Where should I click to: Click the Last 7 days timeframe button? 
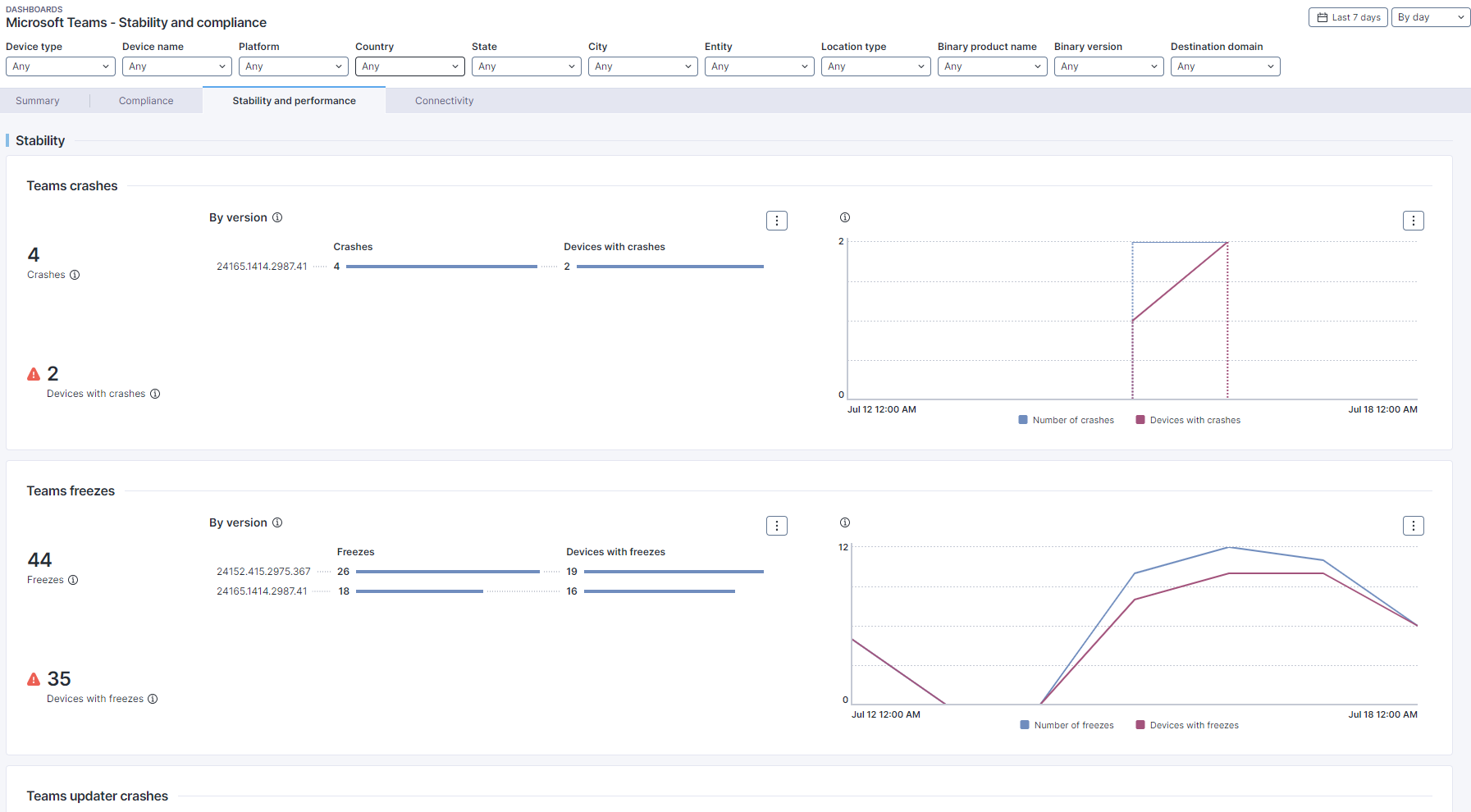pyautogui.click(x=1348, y=17)
